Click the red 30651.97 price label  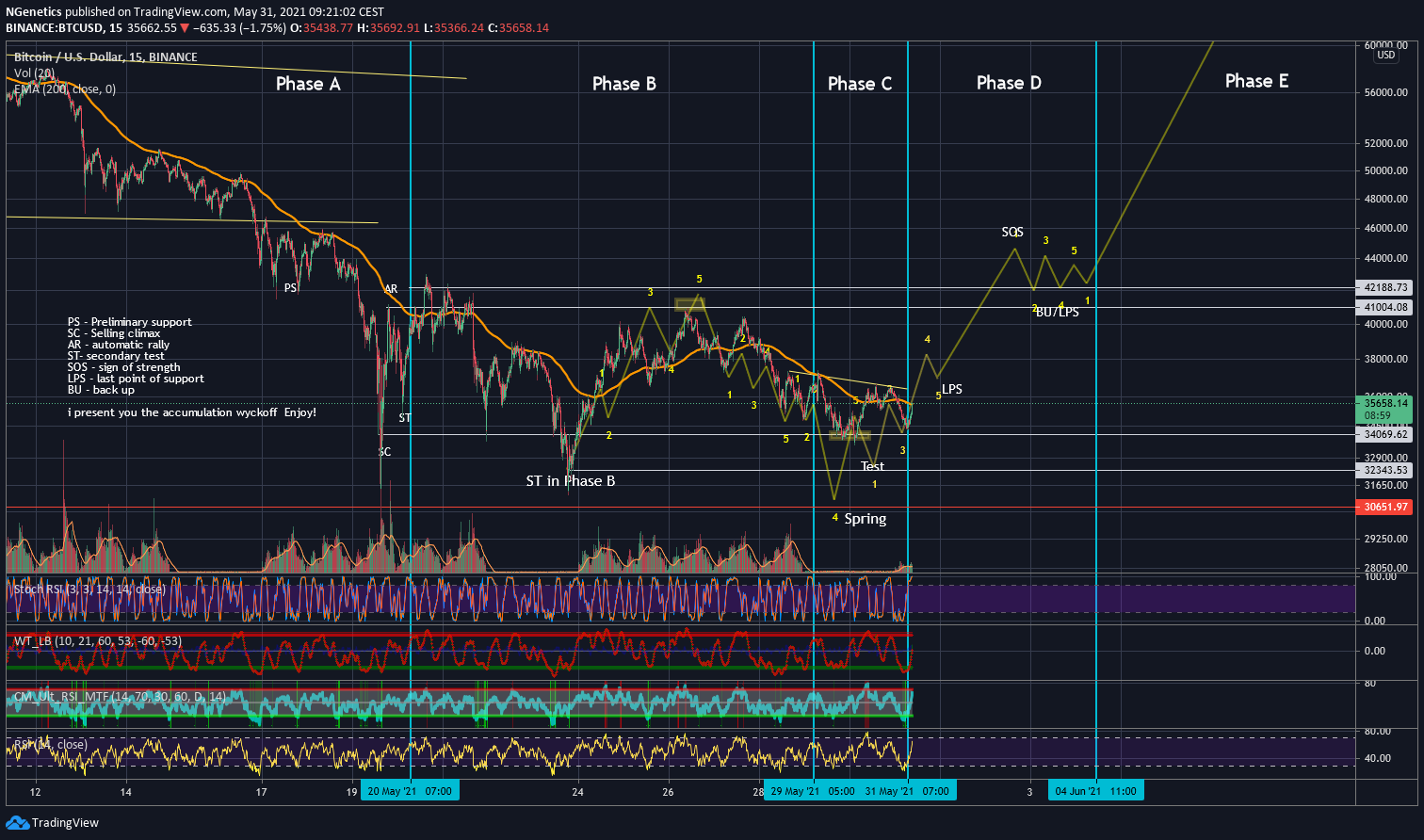tap(1385, 507)
